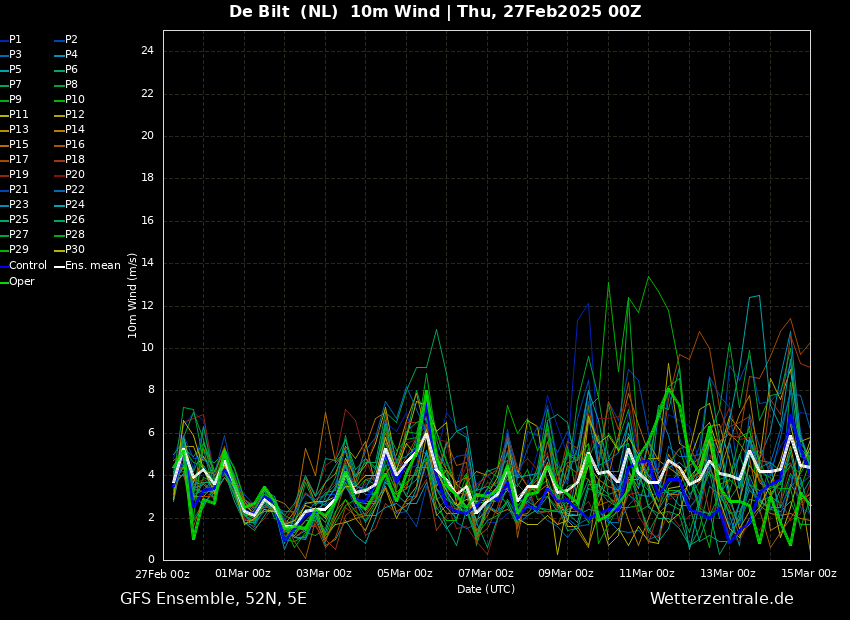The image size is (850, 620).
Task: Select the 27Feb 00z axis label
Action: pos(163,574)
